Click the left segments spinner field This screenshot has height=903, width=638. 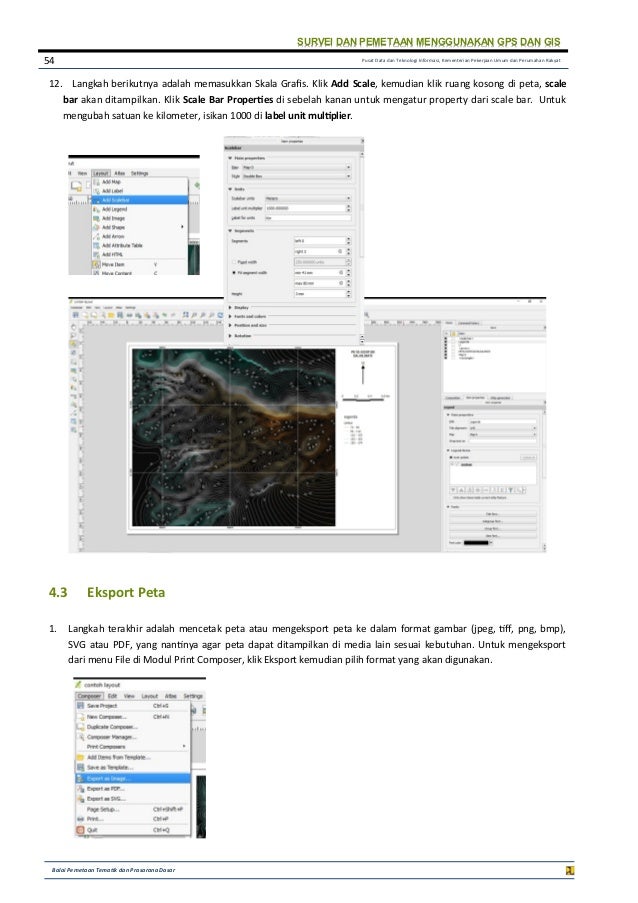tap(322, 241)
